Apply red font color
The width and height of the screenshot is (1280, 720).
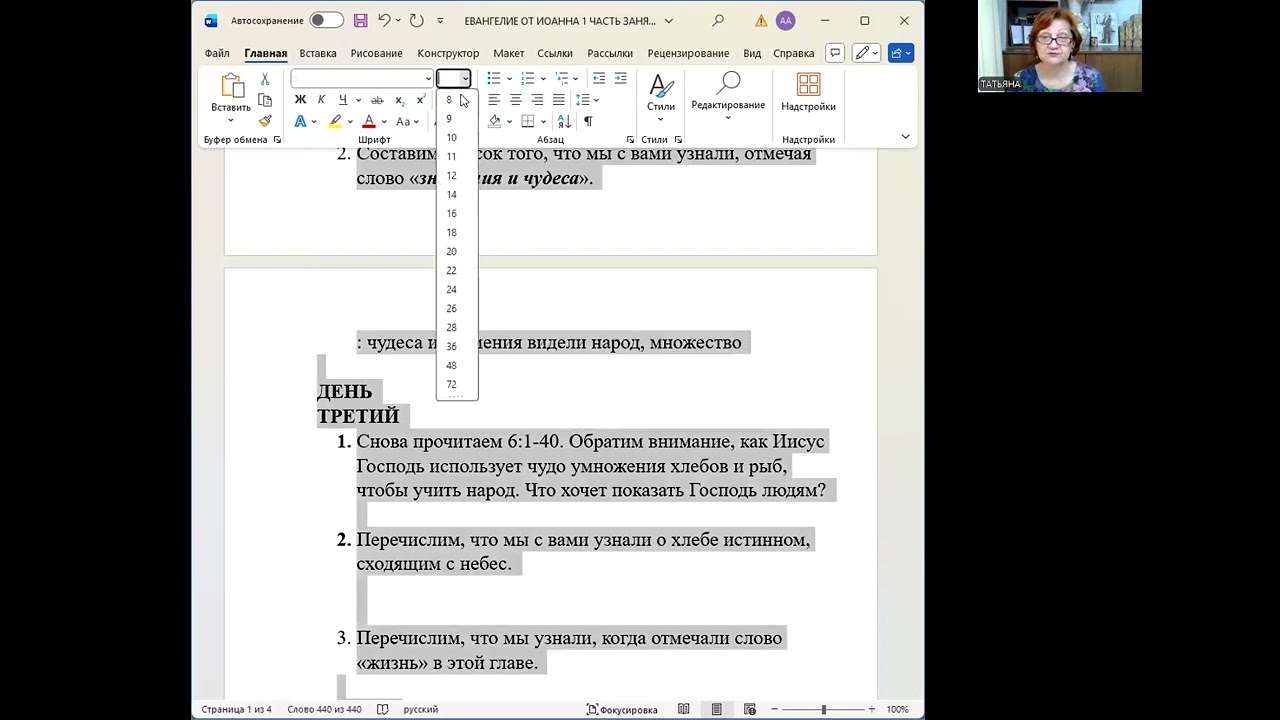369,121
